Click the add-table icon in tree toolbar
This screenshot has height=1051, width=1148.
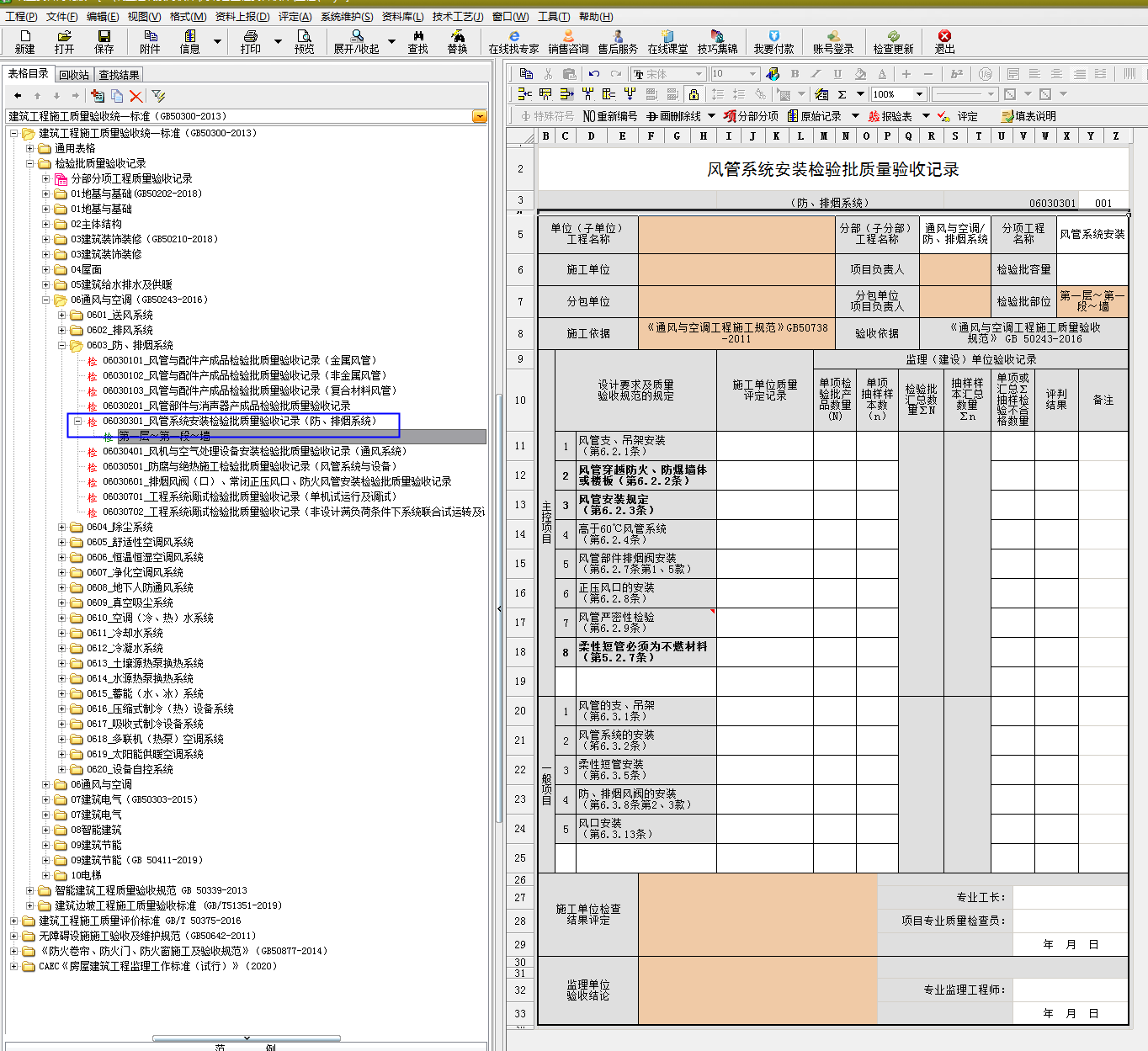click(98, 96)
